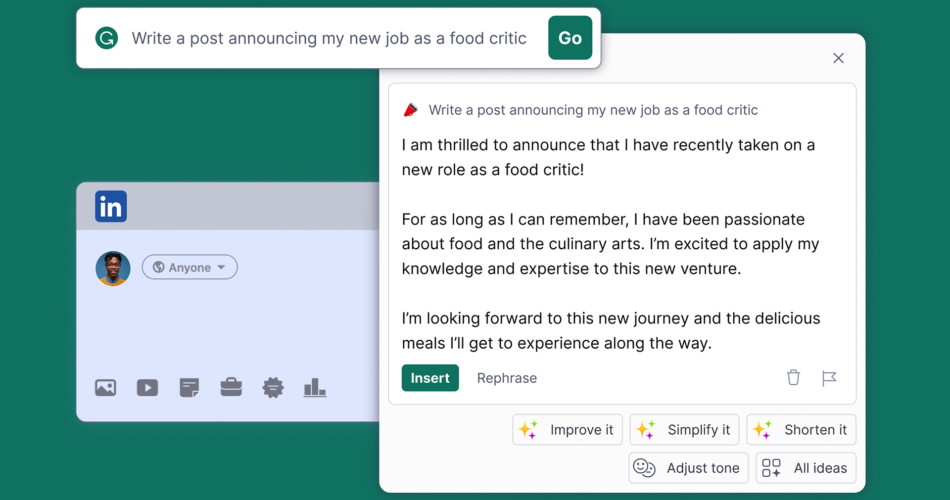
Task: Open the document note icon
Action: (189, 387)
